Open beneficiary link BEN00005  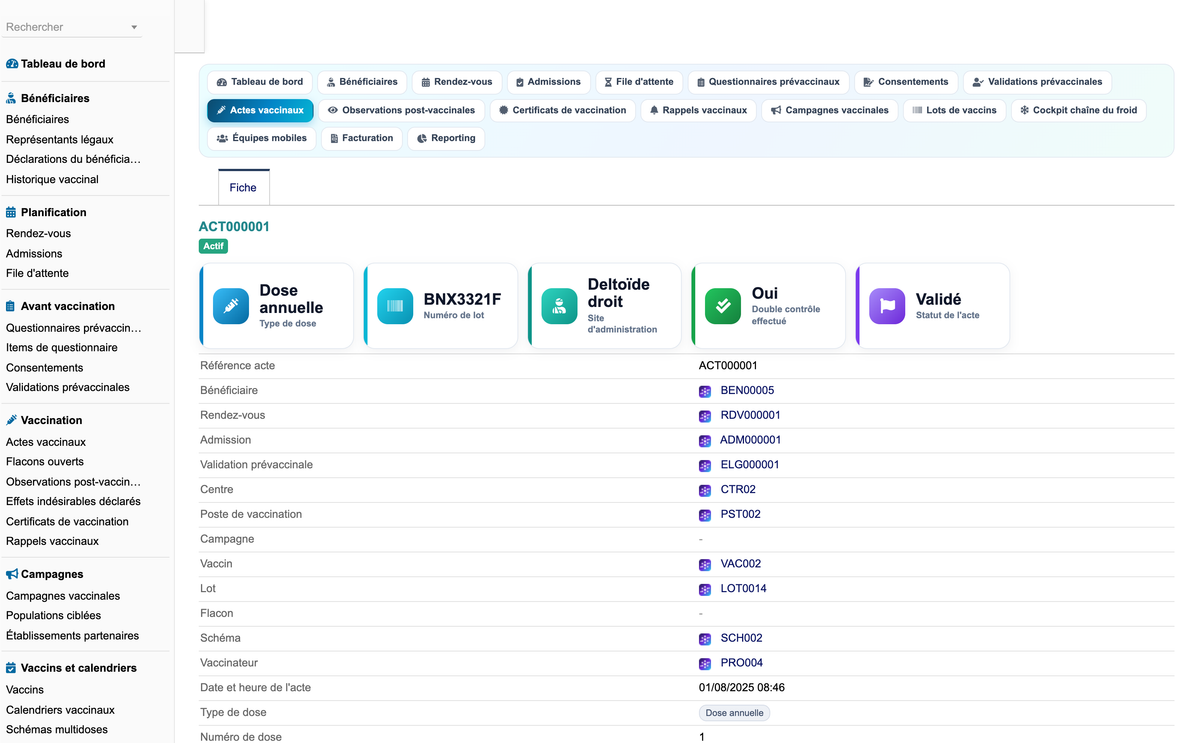pos(747,391)
